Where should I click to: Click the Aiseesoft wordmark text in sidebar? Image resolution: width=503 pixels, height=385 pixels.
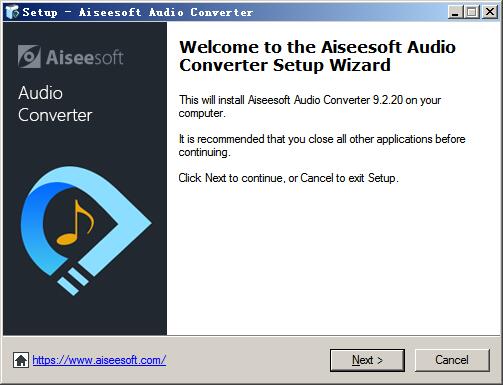[85, 57]
